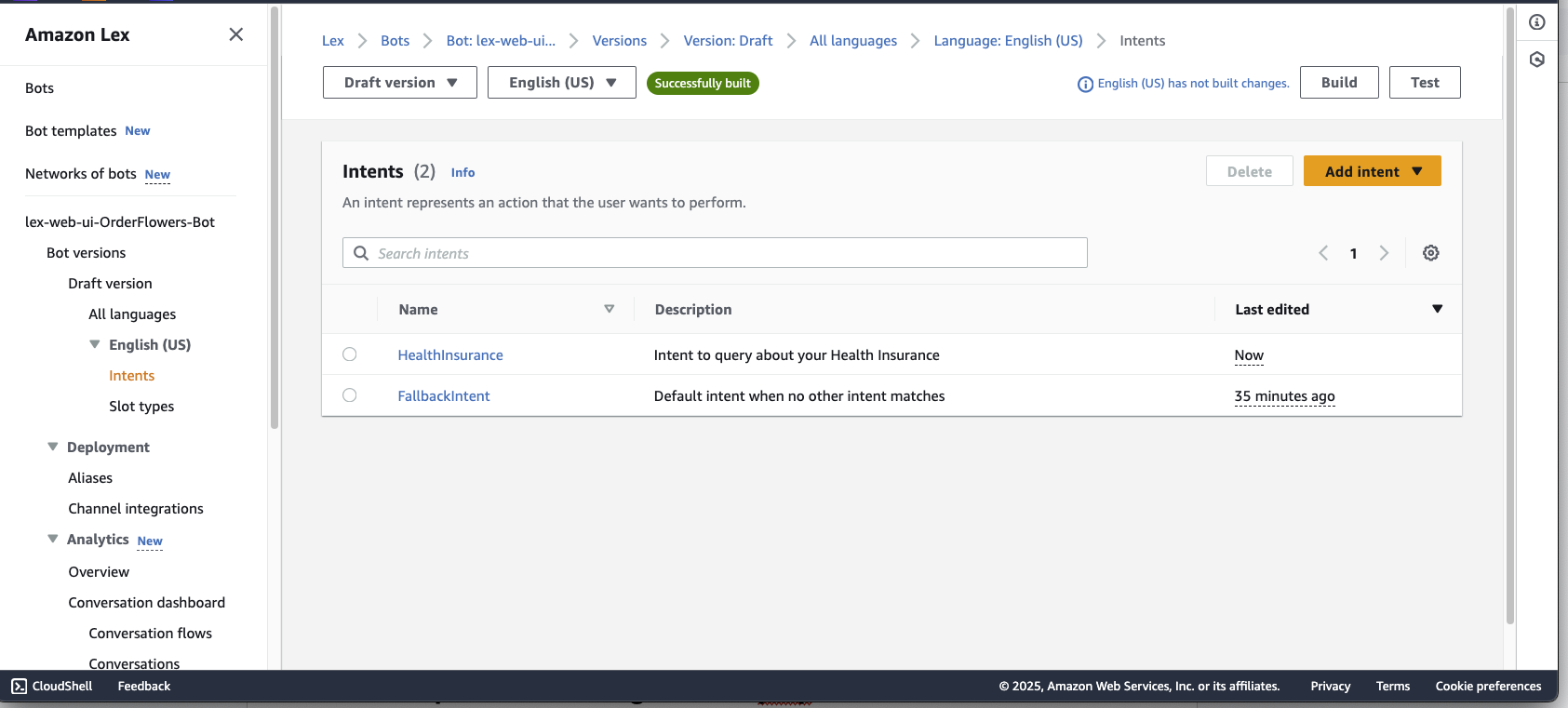Viewport: 1568px width, 708px height.
Task: Go to All languages breadcrumb
Action: coord(853,41)
